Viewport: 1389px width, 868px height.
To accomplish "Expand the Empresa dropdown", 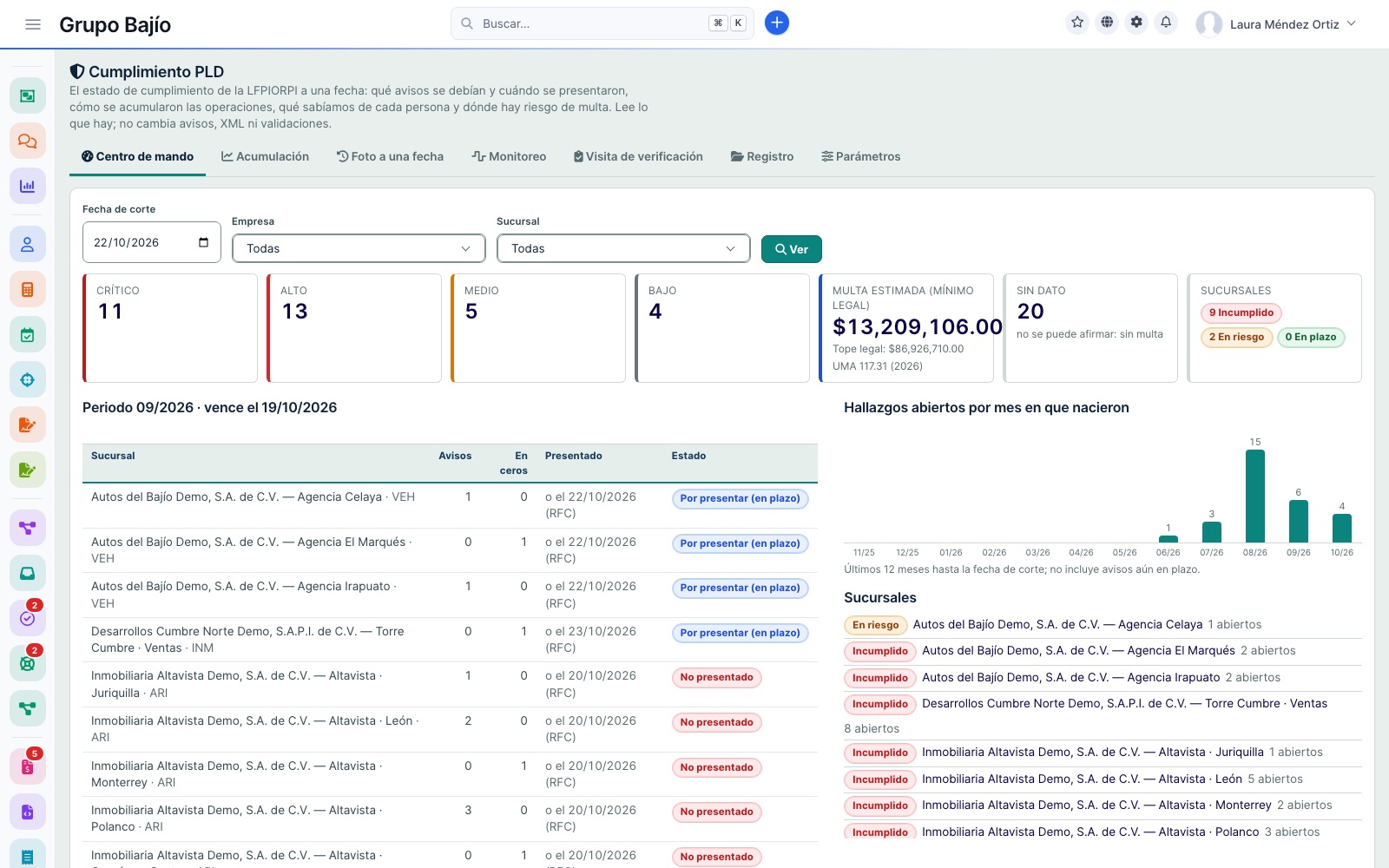I will tap(359, 248).
